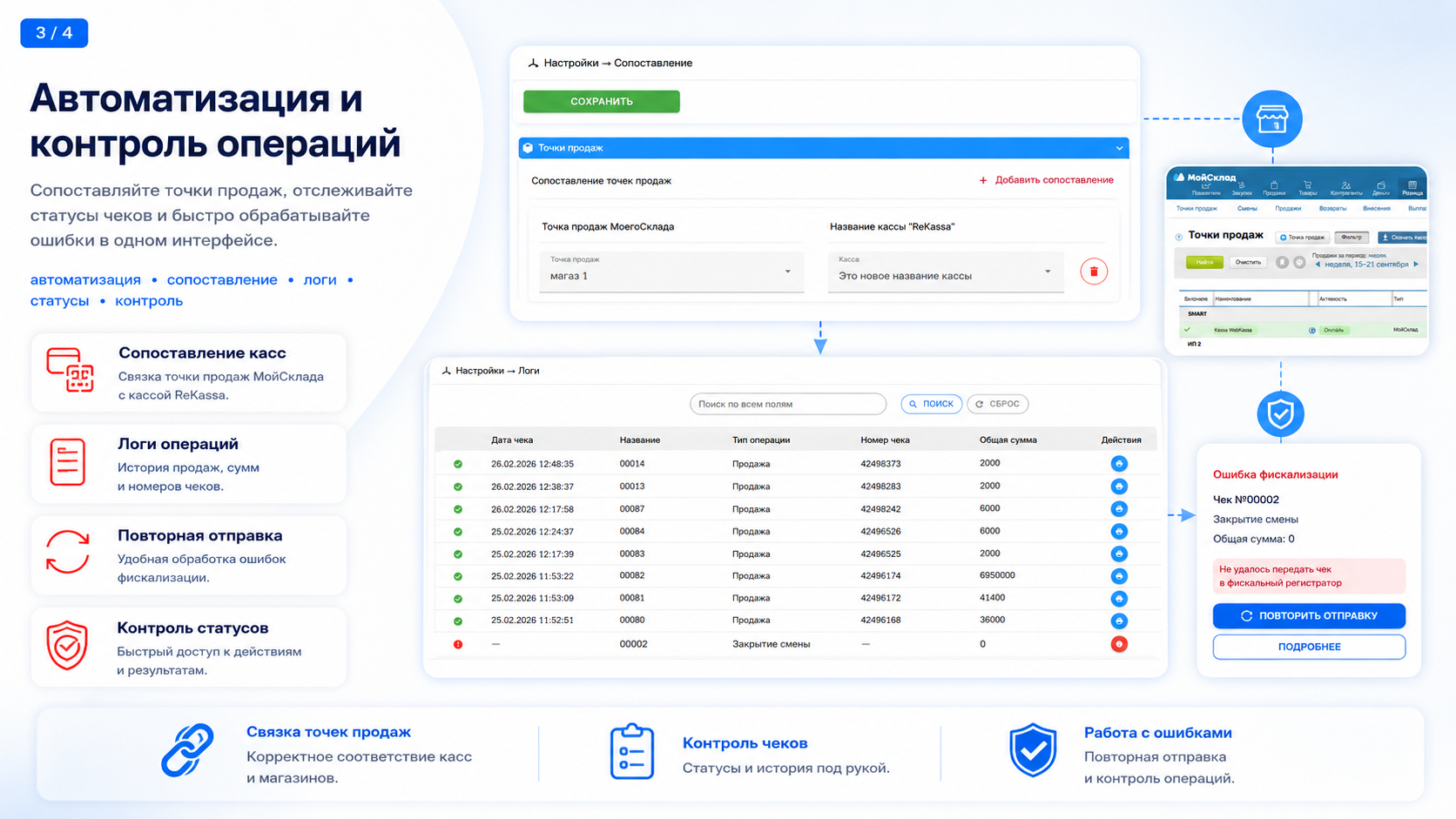Click the blue shield icon beside Работа с ошибками
Image resolution: width=1456 pixels, height=819 pixels.
pyautogui.click(x=1033, y=749)
